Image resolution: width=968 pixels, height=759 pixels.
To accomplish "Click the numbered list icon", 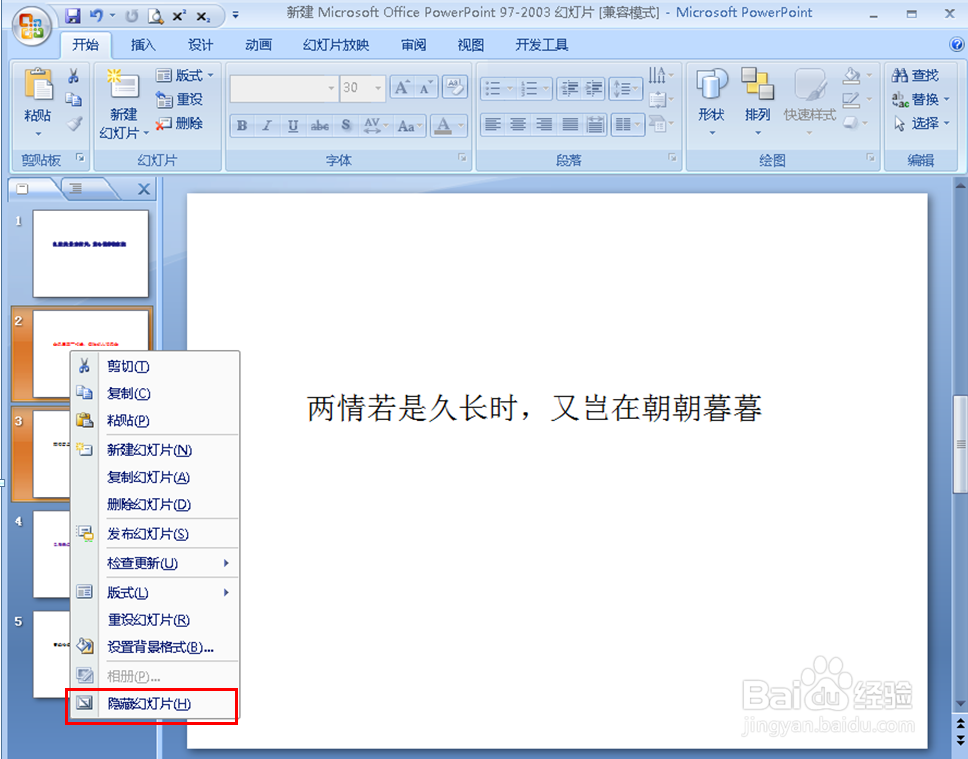I will 529,88.
